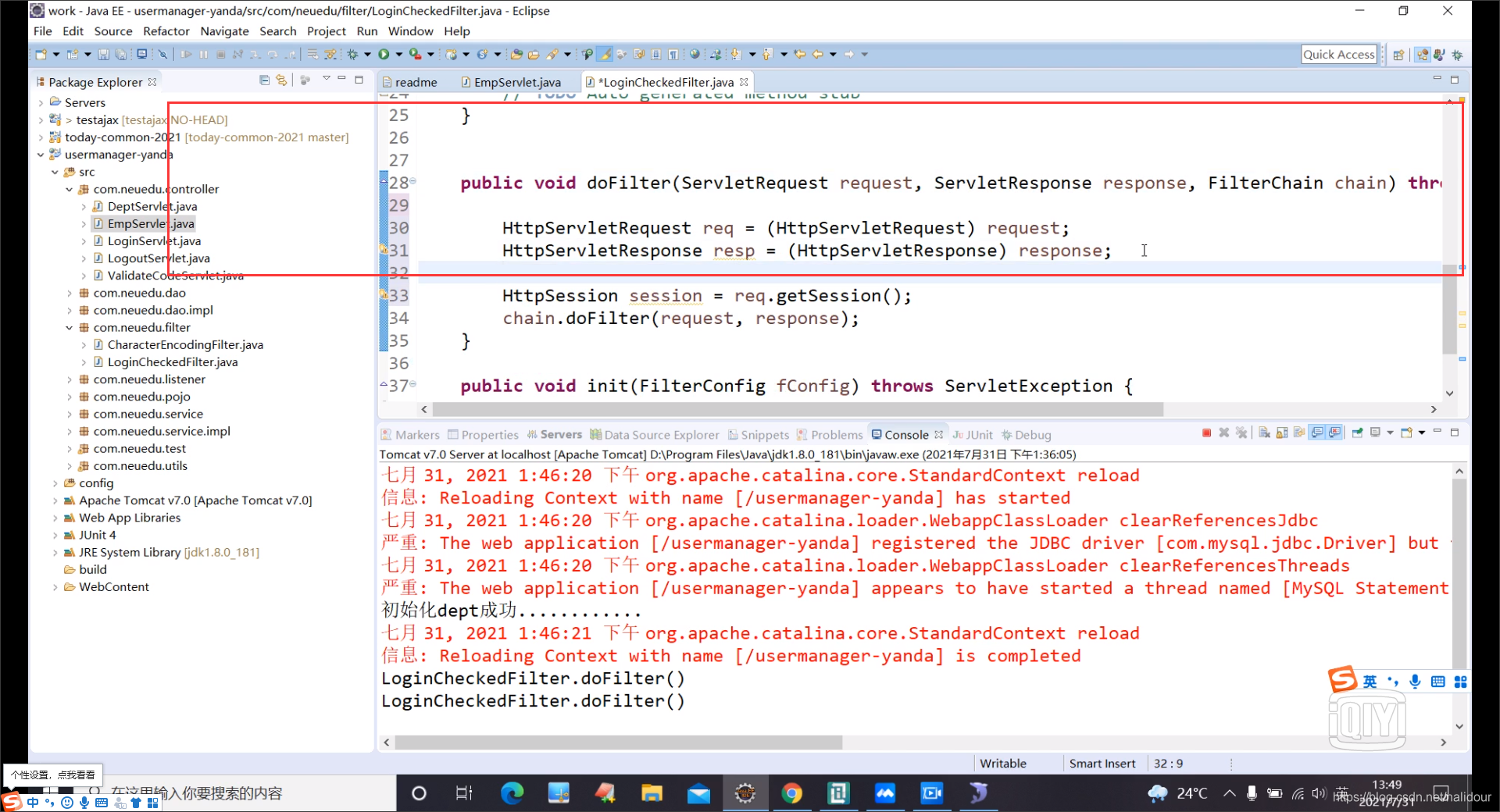Click the New wizard toolbar icon
The height and width of the screenshot is (812, 1500).
(41, 55)
